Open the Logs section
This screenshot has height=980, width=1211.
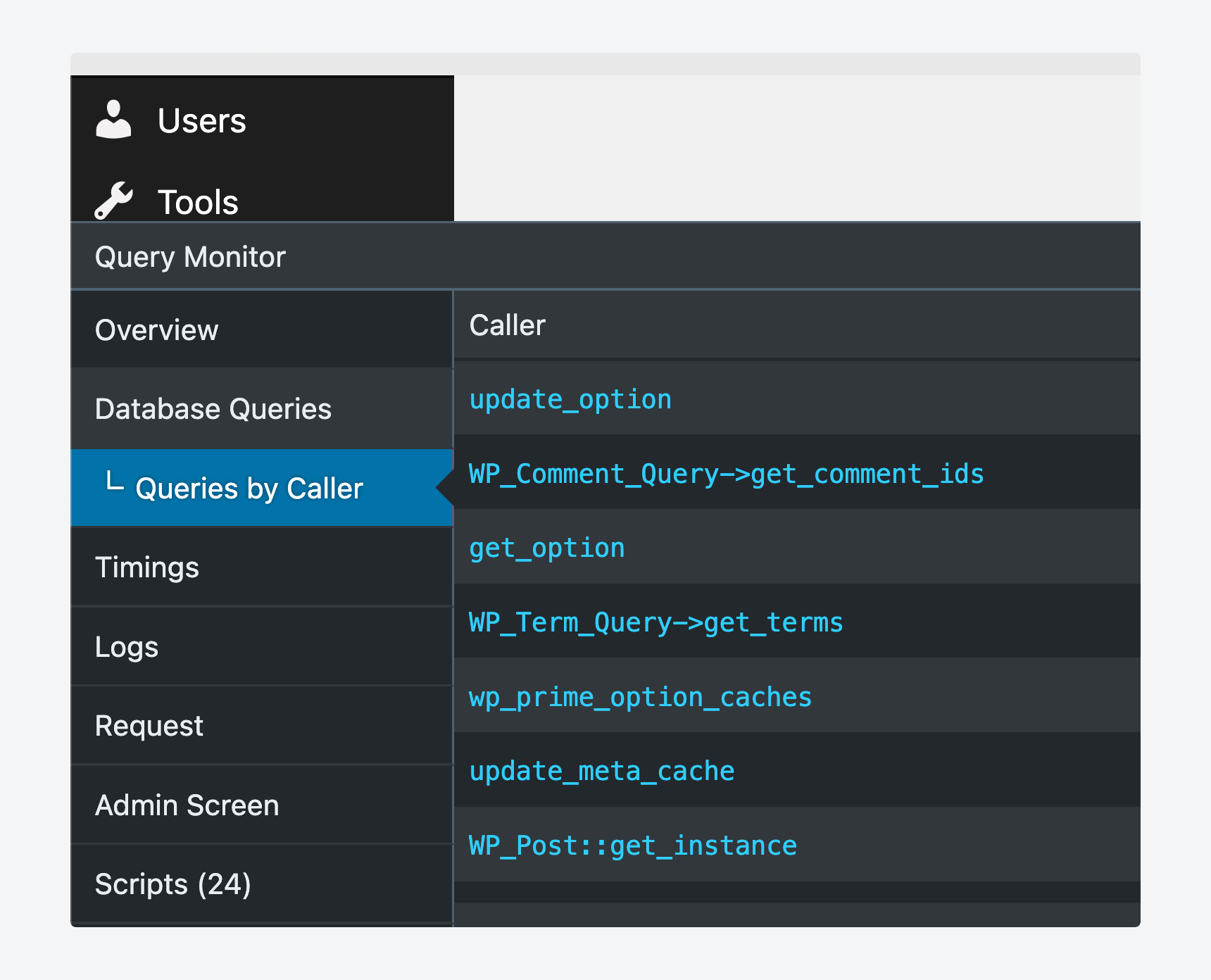tap(127, 646)
